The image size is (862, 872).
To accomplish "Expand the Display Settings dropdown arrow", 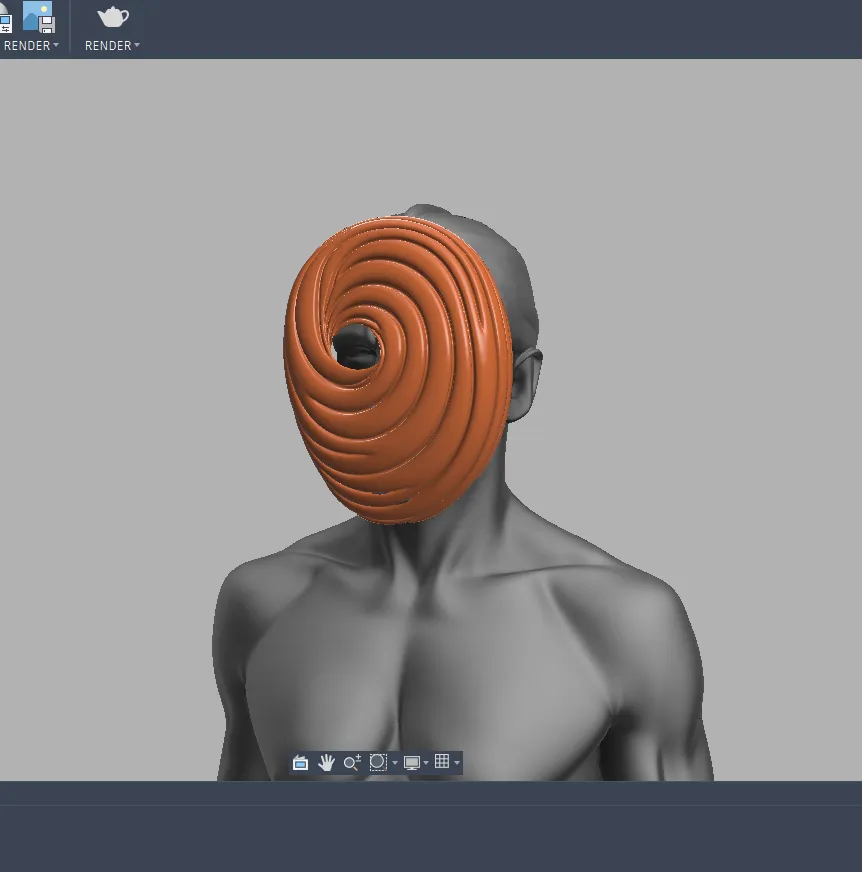I will coord(426,762).
